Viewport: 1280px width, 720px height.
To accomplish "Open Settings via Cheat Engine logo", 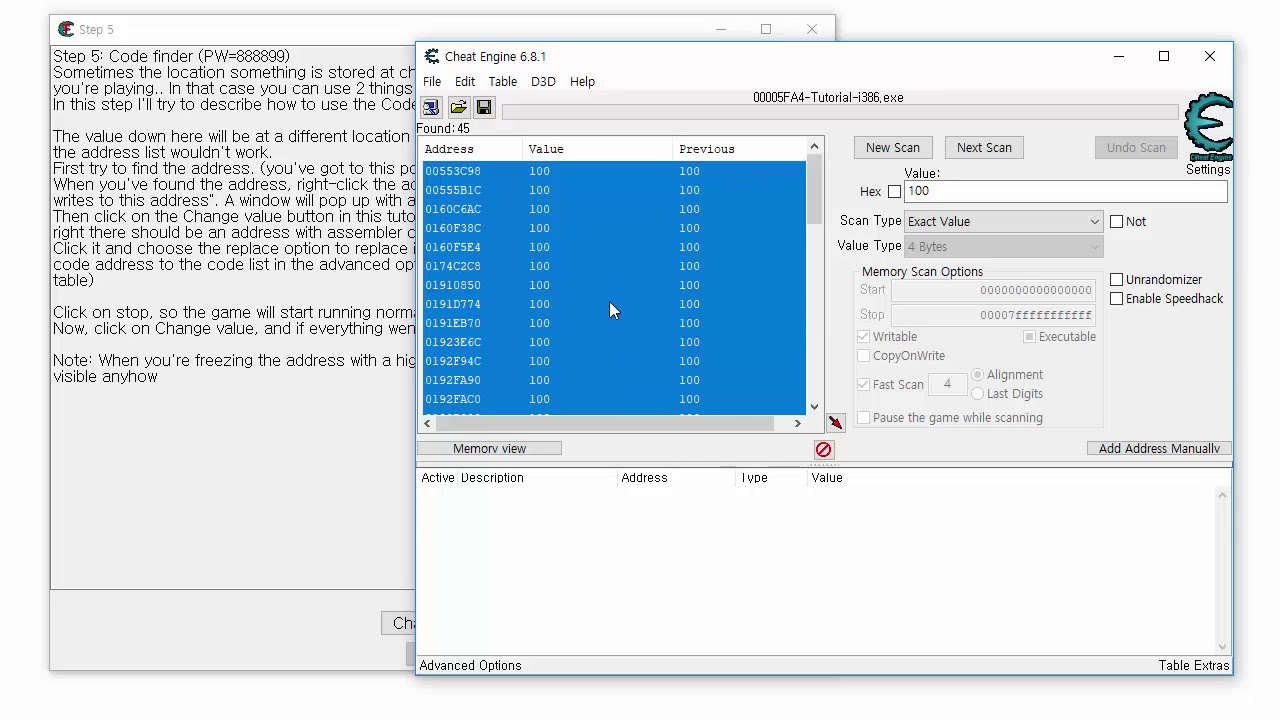I will tap(1208, 126).
